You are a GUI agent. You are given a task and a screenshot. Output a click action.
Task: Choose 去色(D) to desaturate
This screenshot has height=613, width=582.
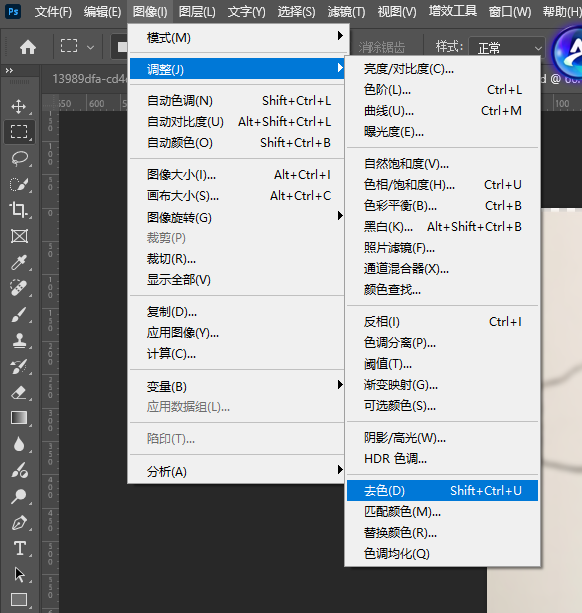[442, 490]
